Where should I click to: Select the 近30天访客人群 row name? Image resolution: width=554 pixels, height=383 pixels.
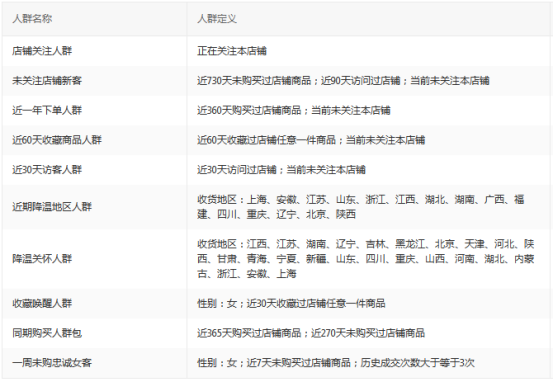(47, 170)
